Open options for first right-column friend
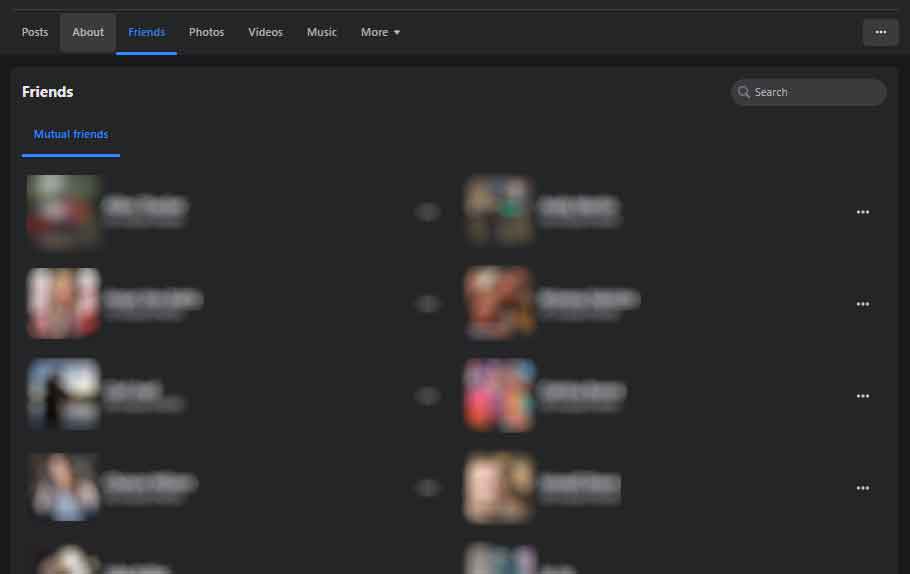 (x=863, y=212)
